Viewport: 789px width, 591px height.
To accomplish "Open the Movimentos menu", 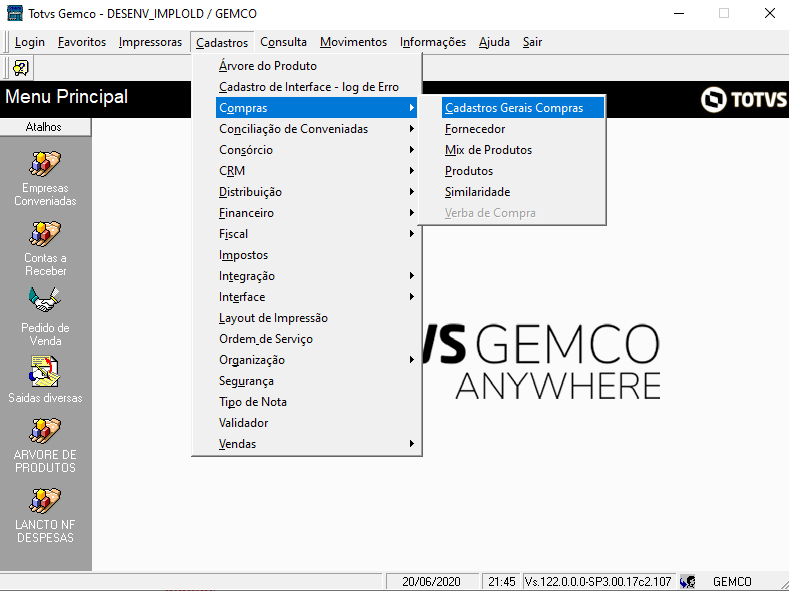I will pyautogui.click(x=353, y=42).
